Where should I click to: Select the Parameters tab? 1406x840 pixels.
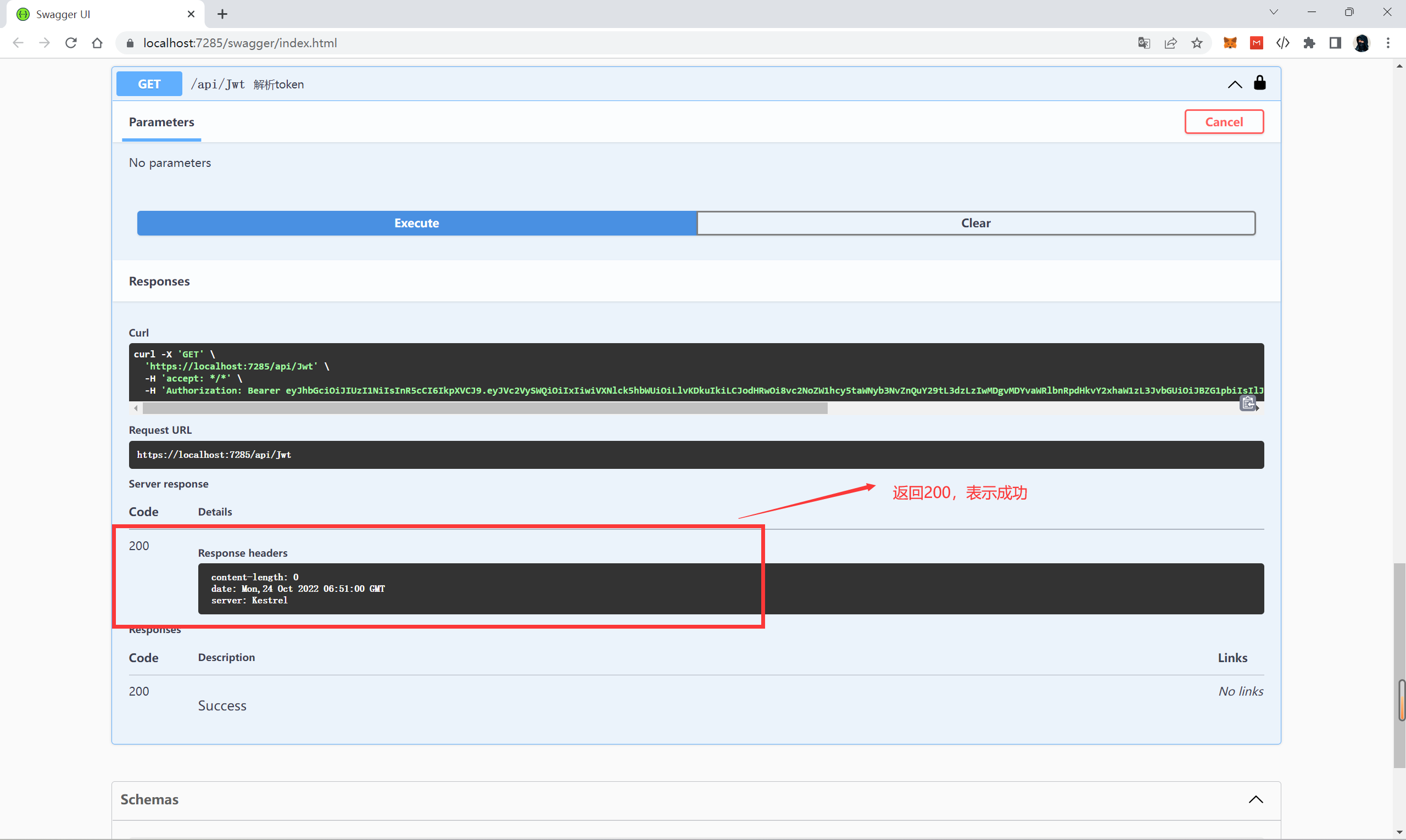click(x=161, y=122)
